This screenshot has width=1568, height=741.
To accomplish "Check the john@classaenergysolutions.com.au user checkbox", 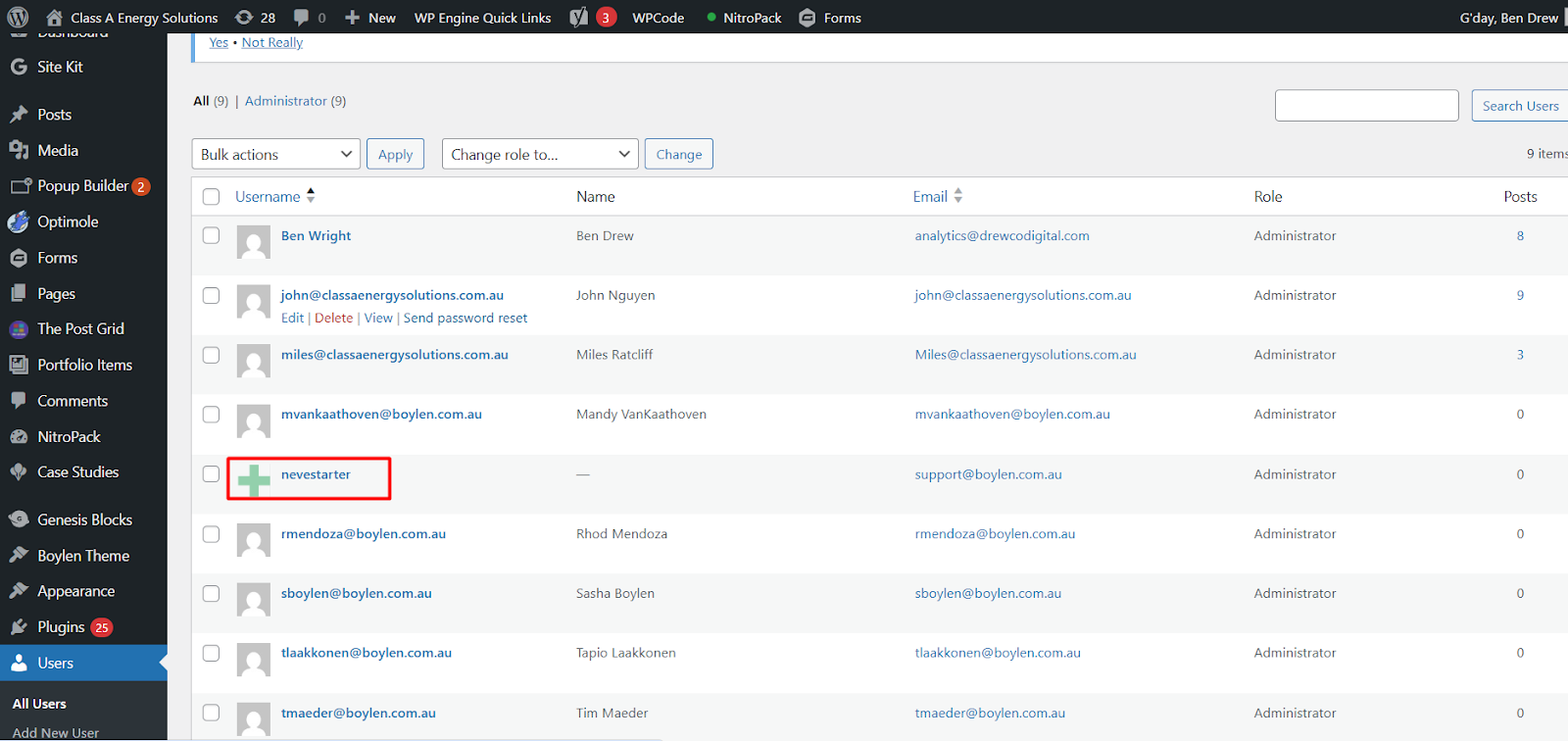I will point(211,295).
